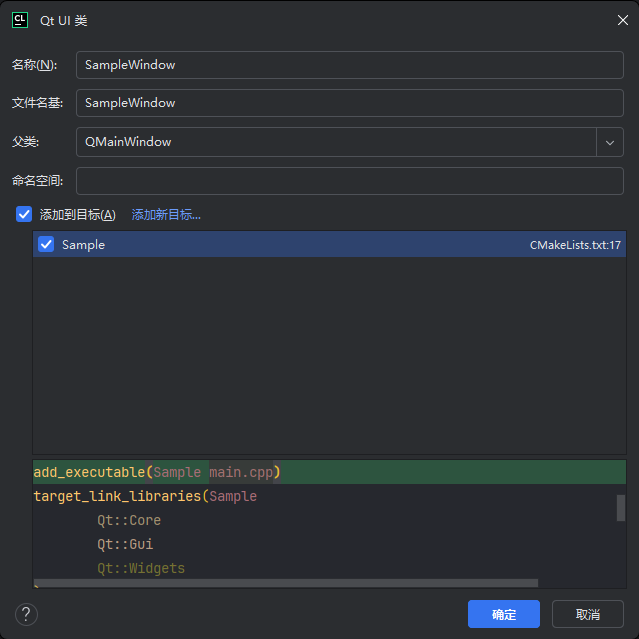Open the QMainWindow combo box
Viewport: 639px width, 639px height.
coord(335,142)
